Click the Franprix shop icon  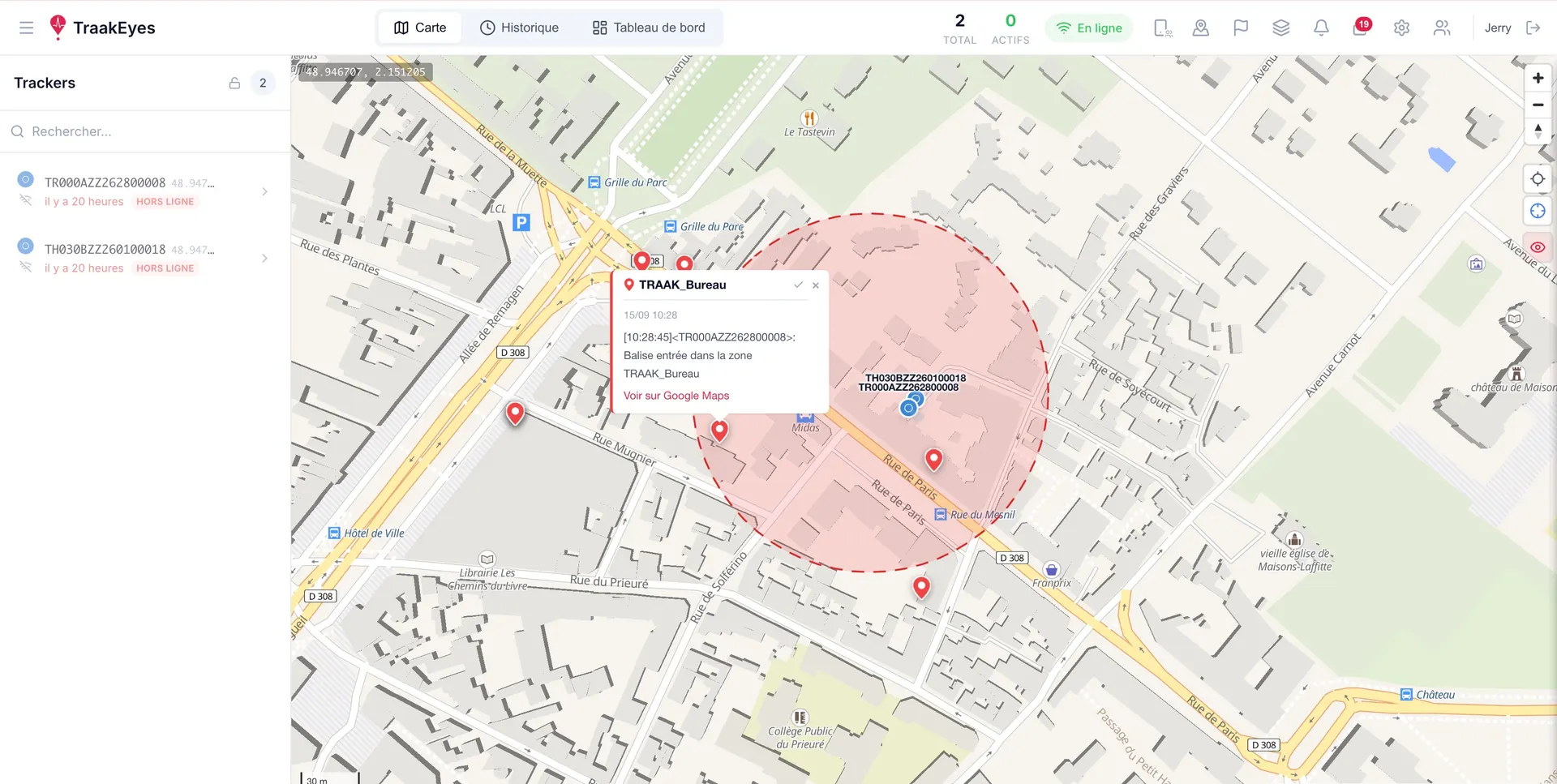1051,569
